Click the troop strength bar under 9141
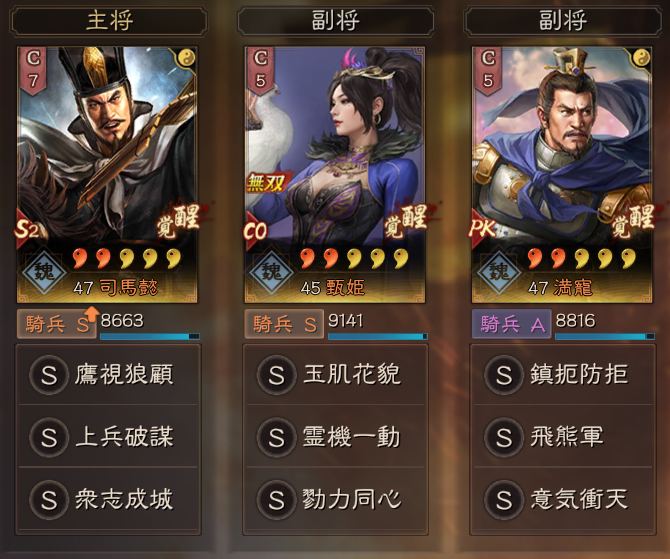Image resolution: width=670 pixels, height=559 pixels. 378,337
